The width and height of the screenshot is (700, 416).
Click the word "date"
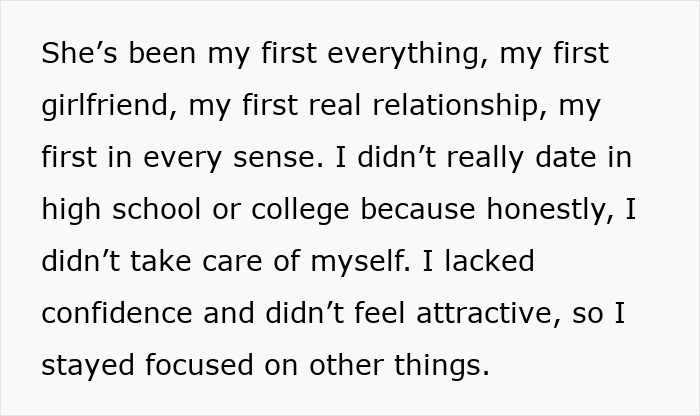tap(565, 157)
